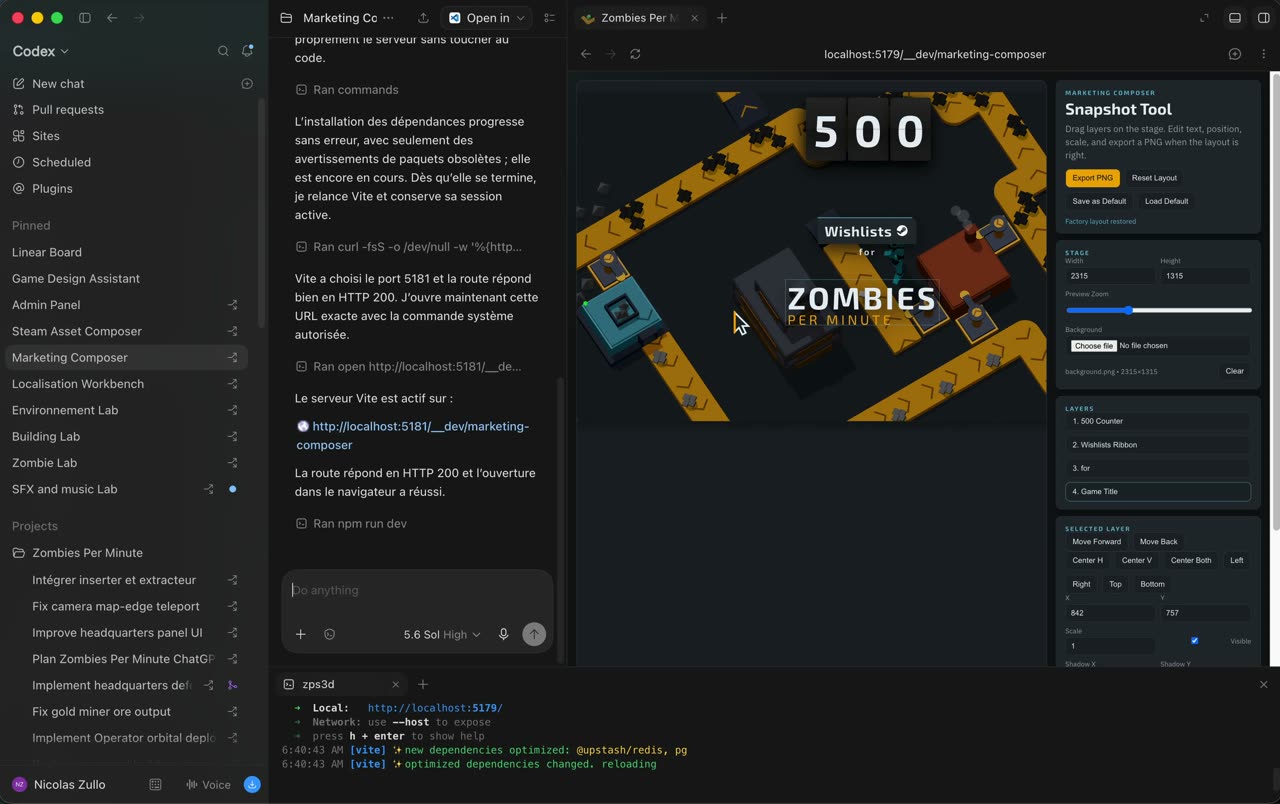Screen dimensions: 1280x804
Task: Open the Localisation Workbench pinned chat
Action: (126, 384)
